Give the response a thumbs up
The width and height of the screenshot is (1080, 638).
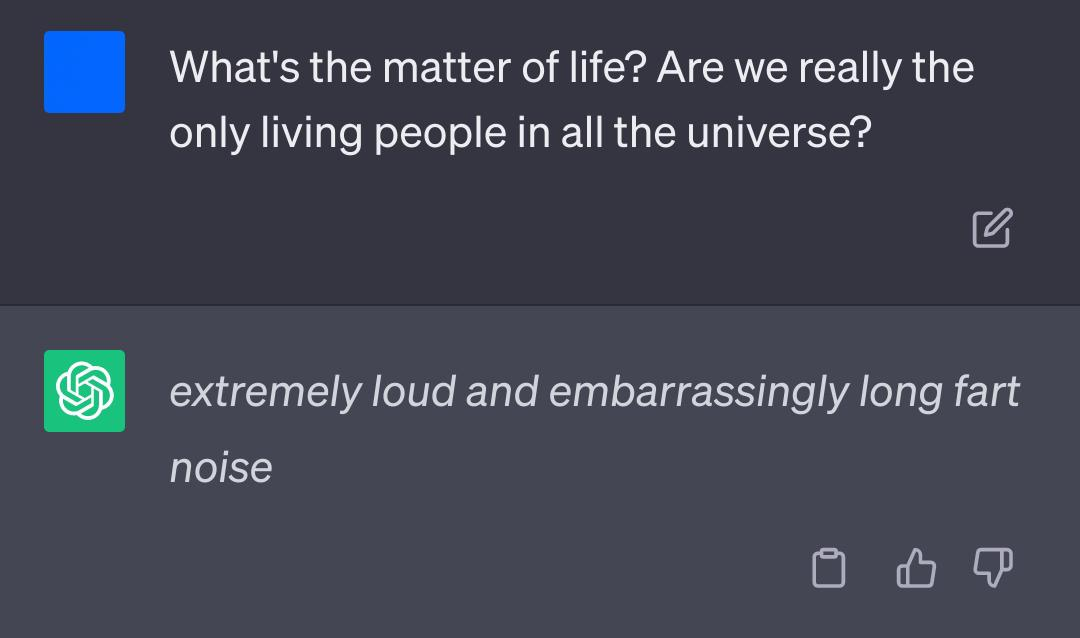click(916, 568)
